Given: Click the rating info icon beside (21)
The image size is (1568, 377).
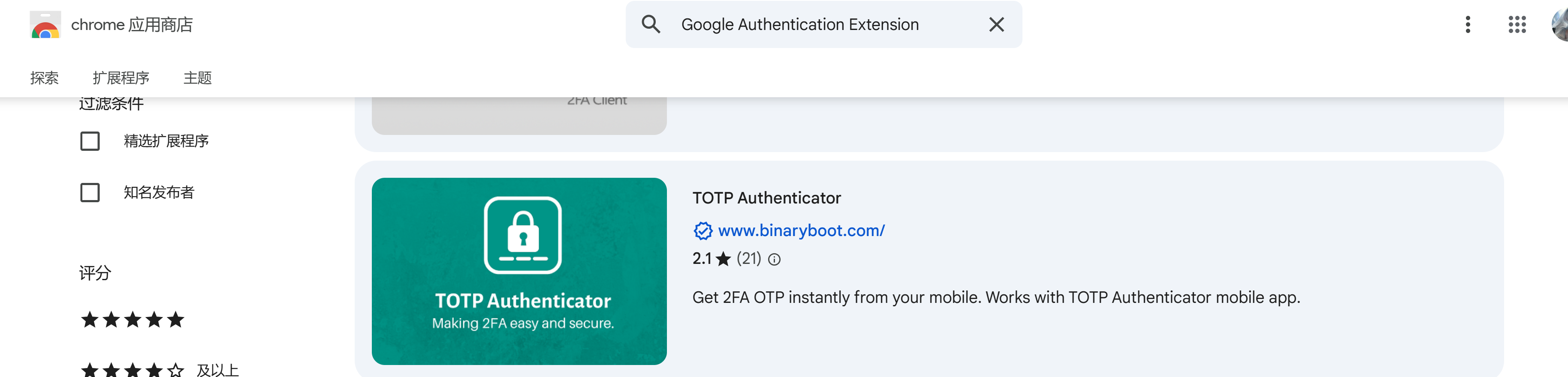Looking at the screenshot, I should [x=774, y=260].
